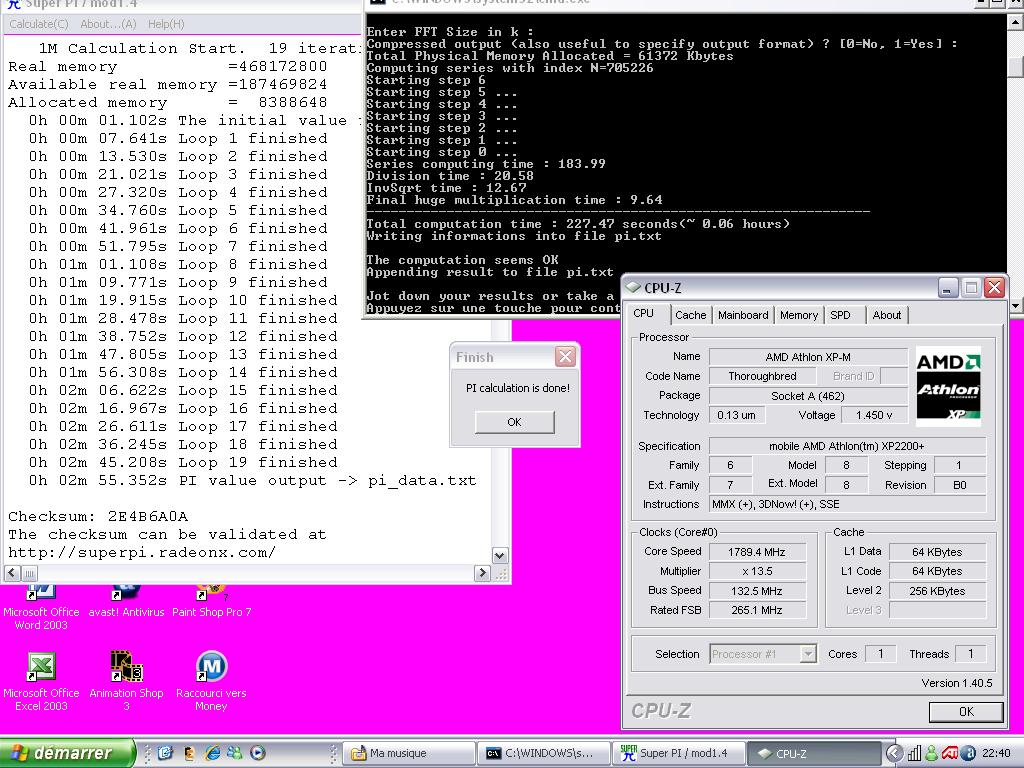The width and height of the screenshot is (1024, 768).
Task: Open MSN Messenger from the quick launch bar
Action: pyautogui.click(x=234, y=753)
